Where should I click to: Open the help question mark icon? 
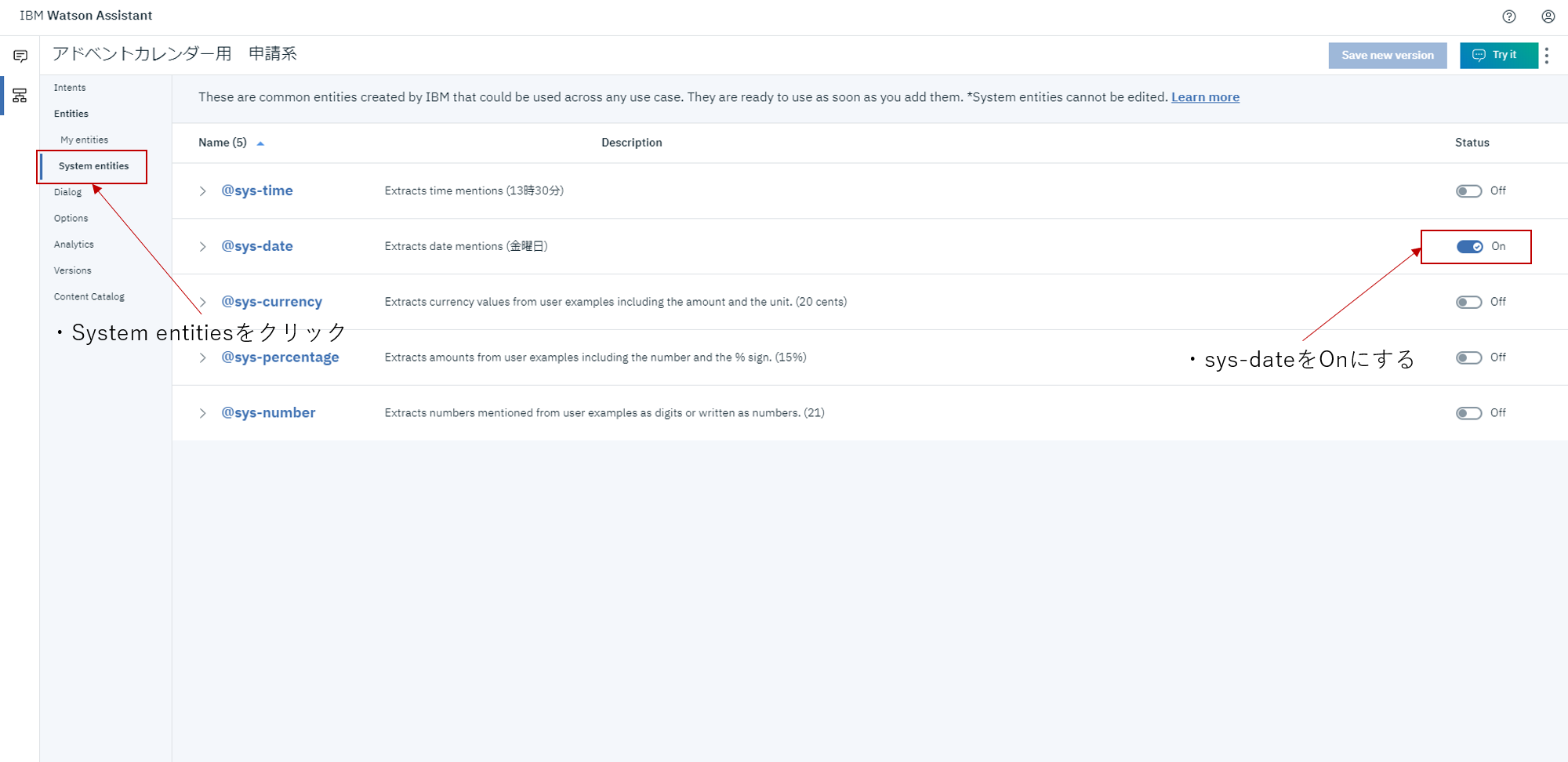coord(1509,16)
